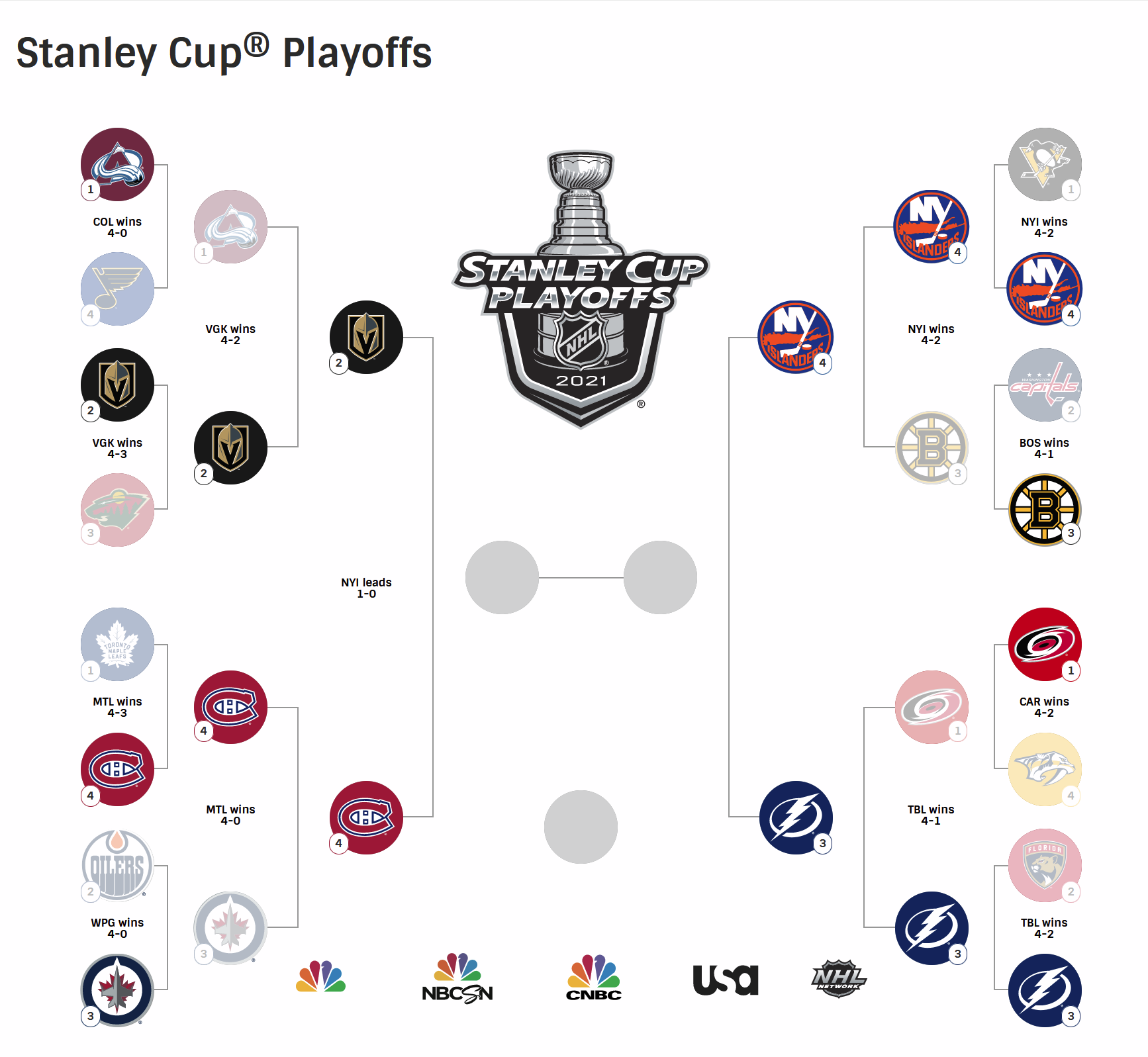This screenshot has height=1057, width=1148.
Task: Click the "NYI leads 1-0" series status
Action: 366,588
